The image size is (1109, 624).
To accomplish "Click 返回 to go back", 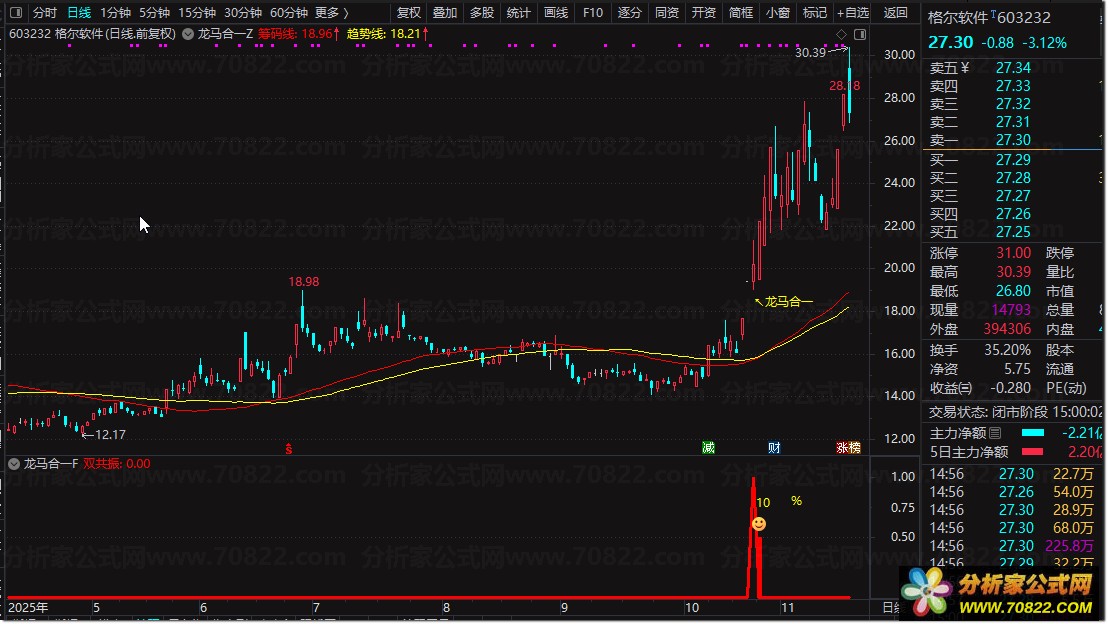I will click(x=895, y=13).
